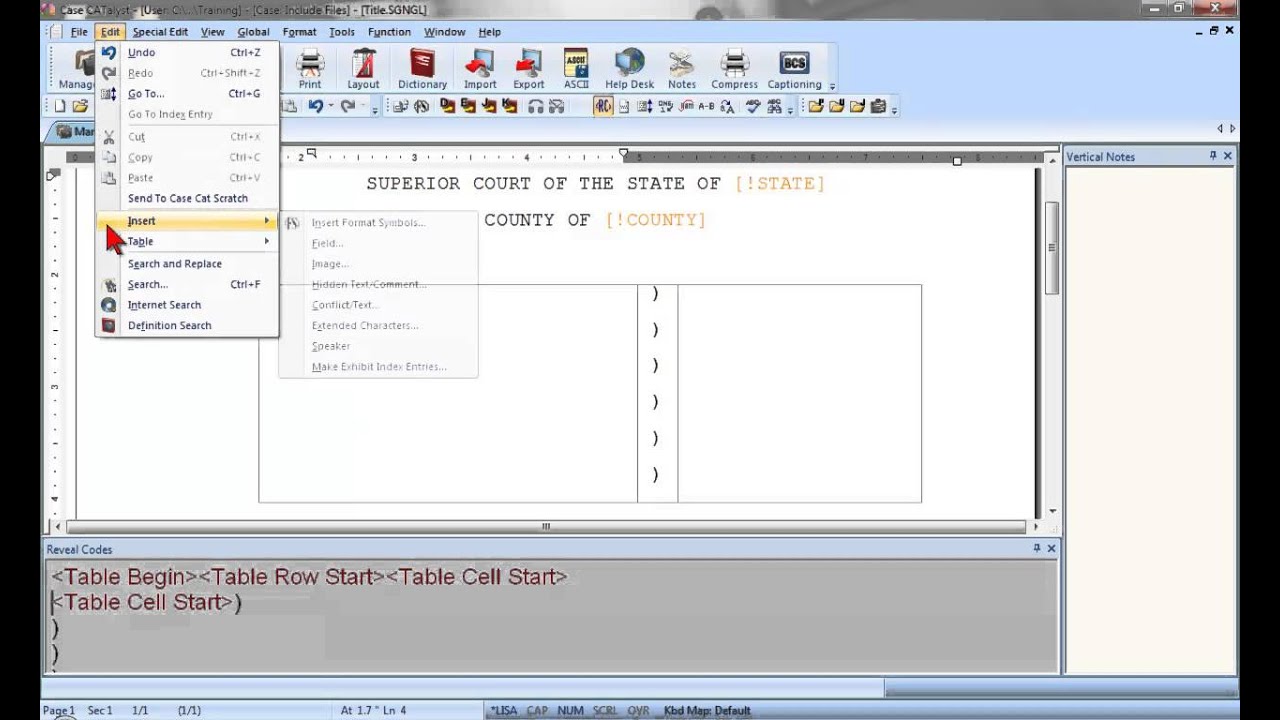Click the tab scroll right arrow
The height and width of the screenshot is (720, 1280).
1232,129
